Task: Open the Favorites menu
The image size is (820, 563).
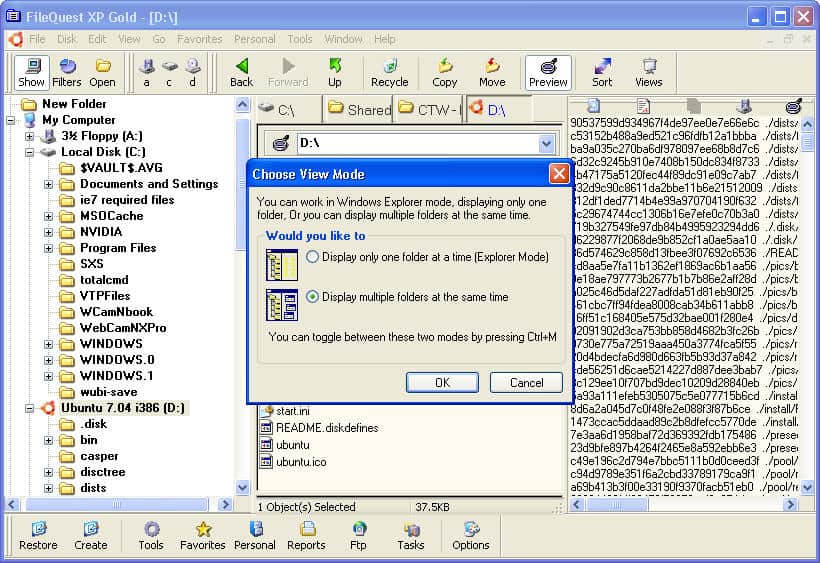Action: coord(199,39)
